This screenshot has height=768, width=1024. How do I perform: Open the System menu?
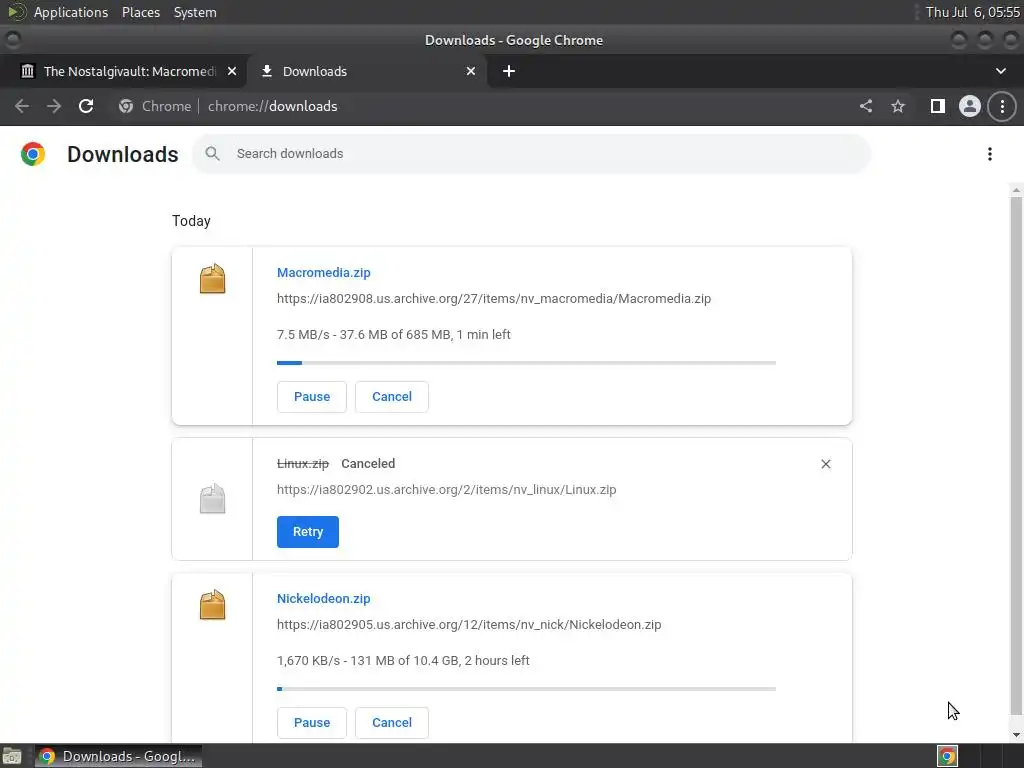tap(195, 12)
